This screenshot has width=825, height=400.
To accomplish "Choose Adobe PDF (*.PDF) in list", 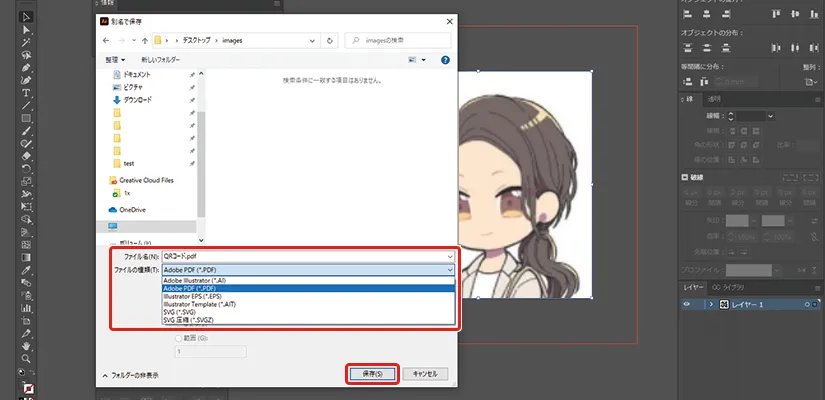I will click(308, 288).
